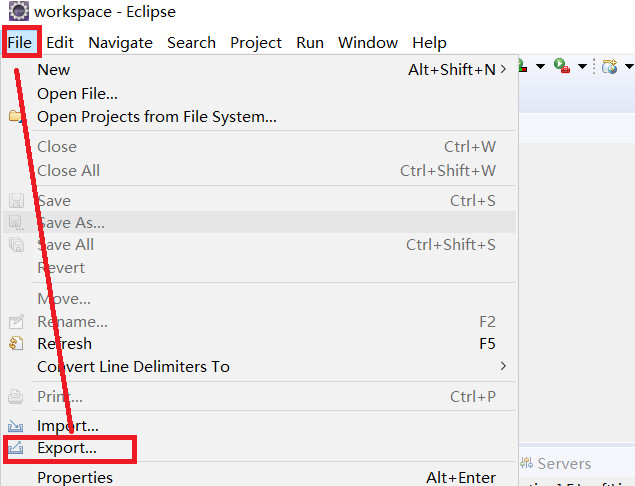The height and width of the screenshot is (486, 635).
Task: Select Import... from the File menu
Action: [259, 426]
